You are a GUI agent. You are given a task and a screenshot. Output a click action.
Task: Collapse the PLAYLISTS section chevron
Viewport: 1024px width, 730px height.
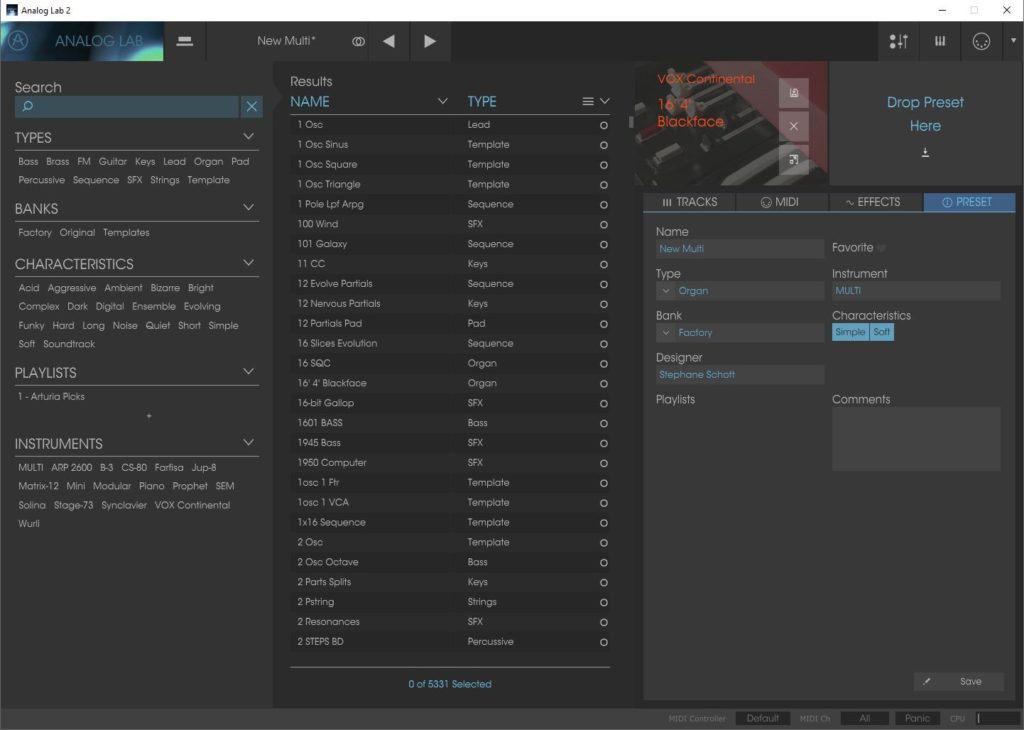click(248, 372)
